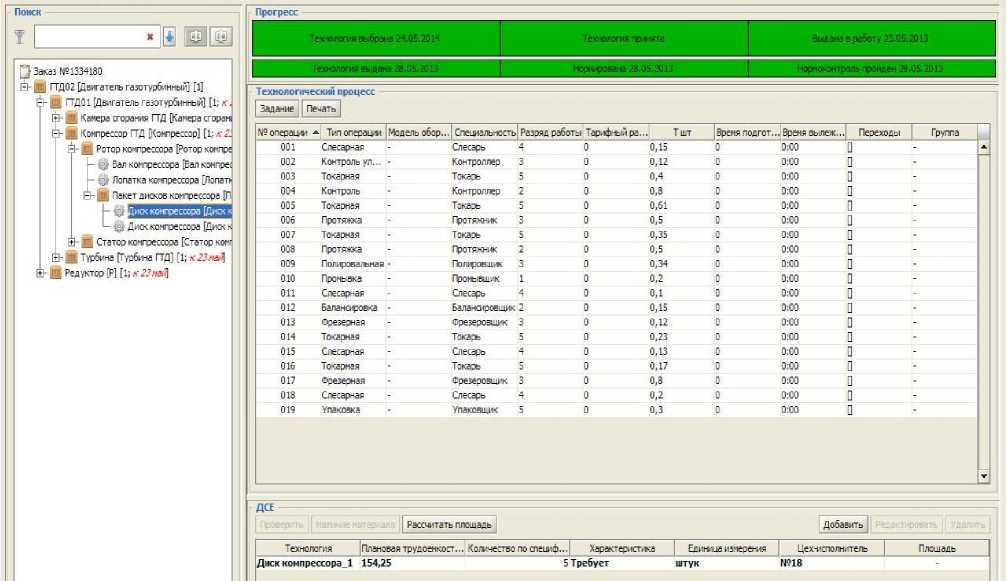Toggle Переходы checkbox for operation 001

click(850, 147)
